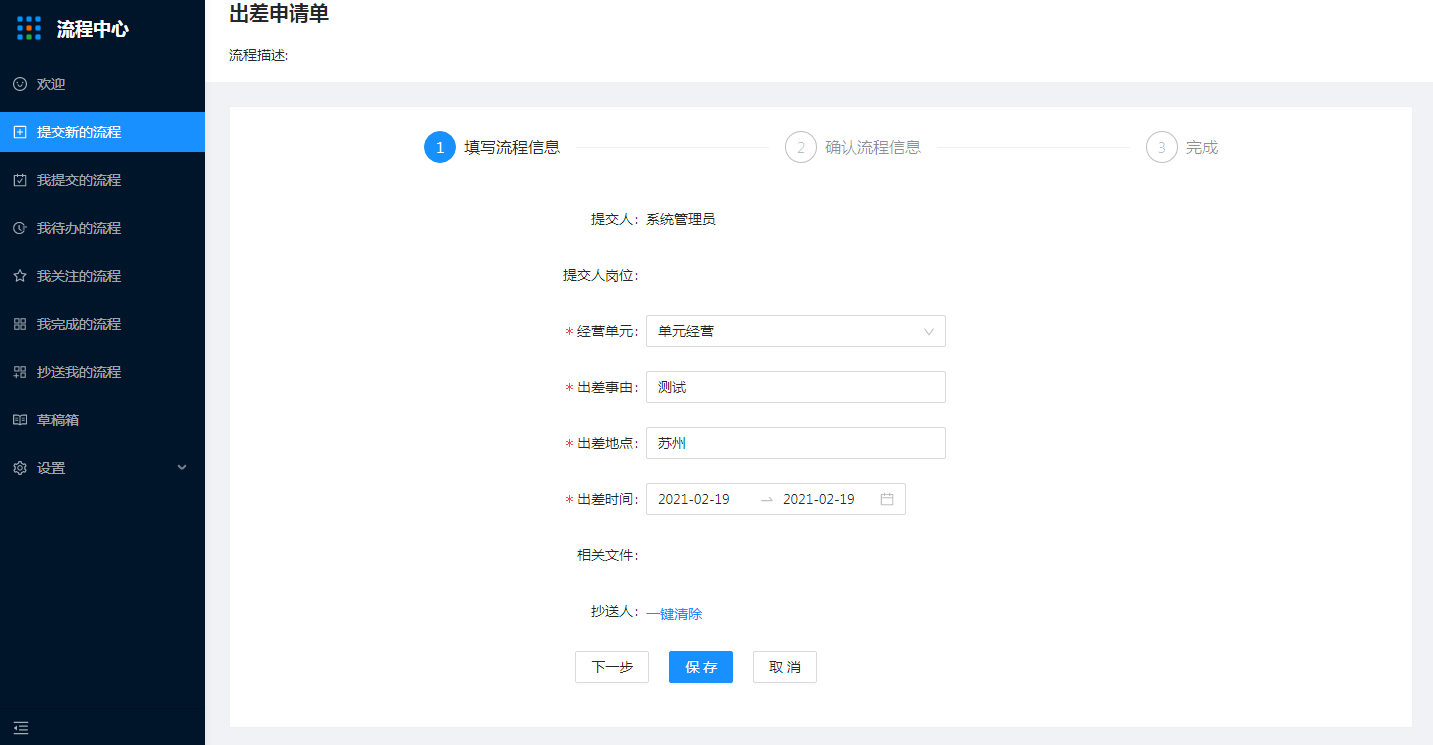
Task: Open 我待办的流程 list
Action: (102, 228)
